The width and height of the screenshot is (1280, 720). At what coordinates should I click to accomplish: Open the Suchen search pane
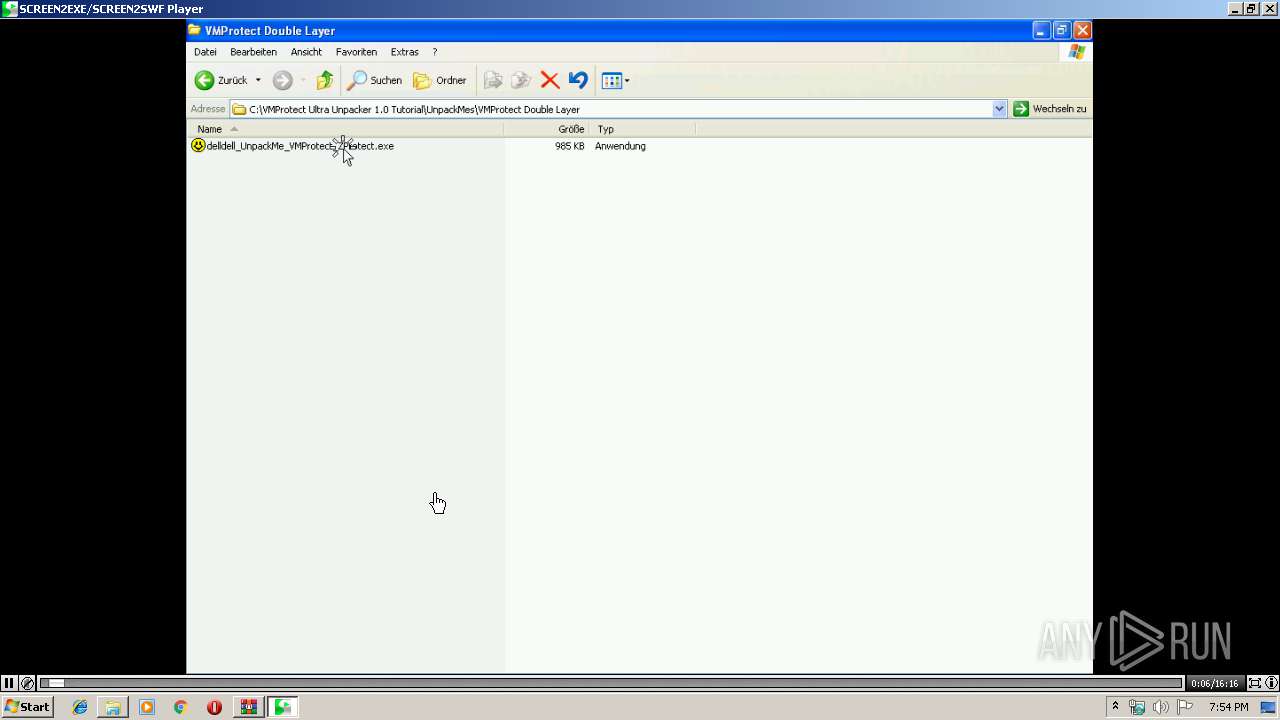click(x=374, y=80)
